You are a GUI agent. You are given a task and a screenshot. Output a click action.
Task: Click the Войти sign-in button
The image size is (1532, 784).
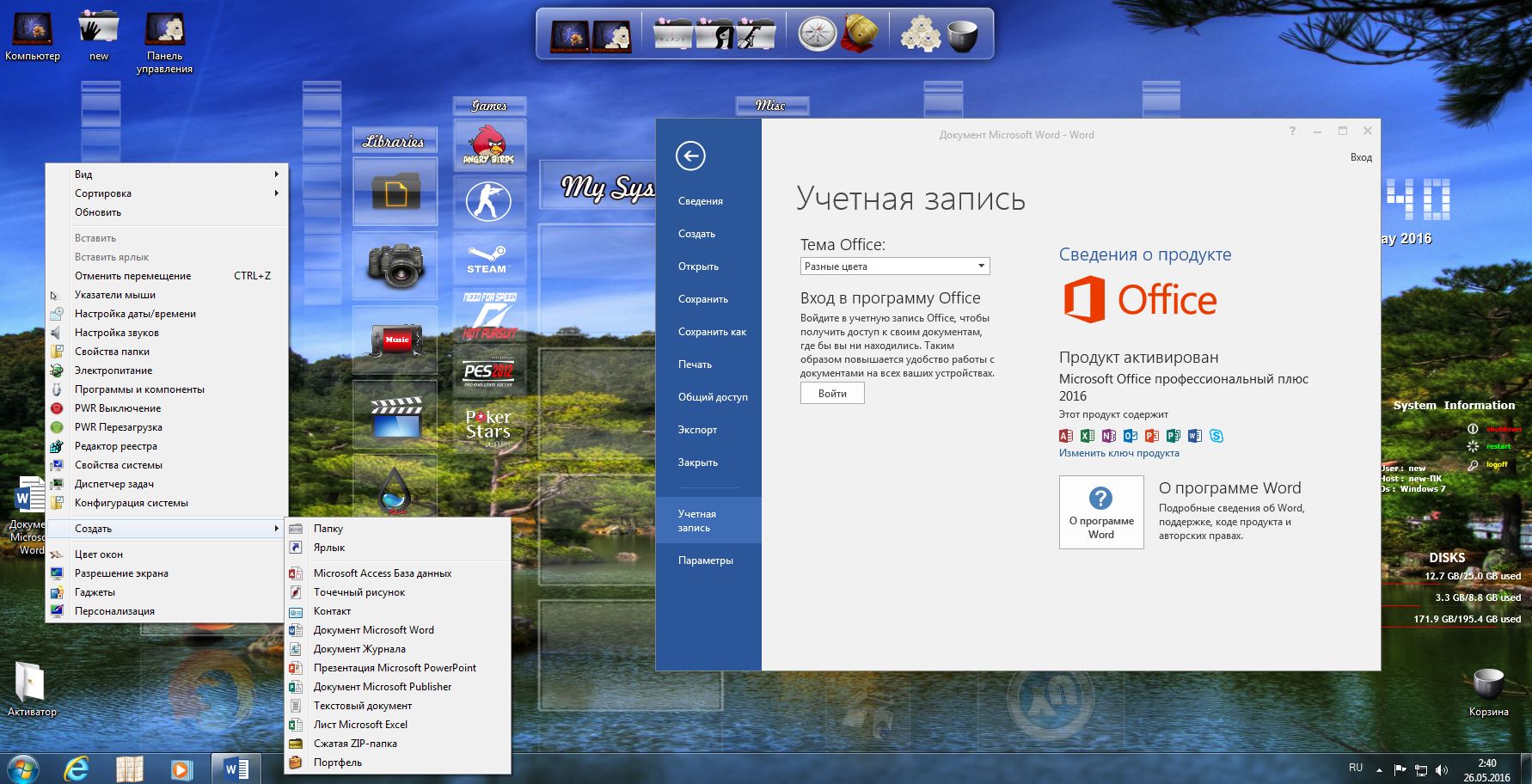[x=832, y=394]
